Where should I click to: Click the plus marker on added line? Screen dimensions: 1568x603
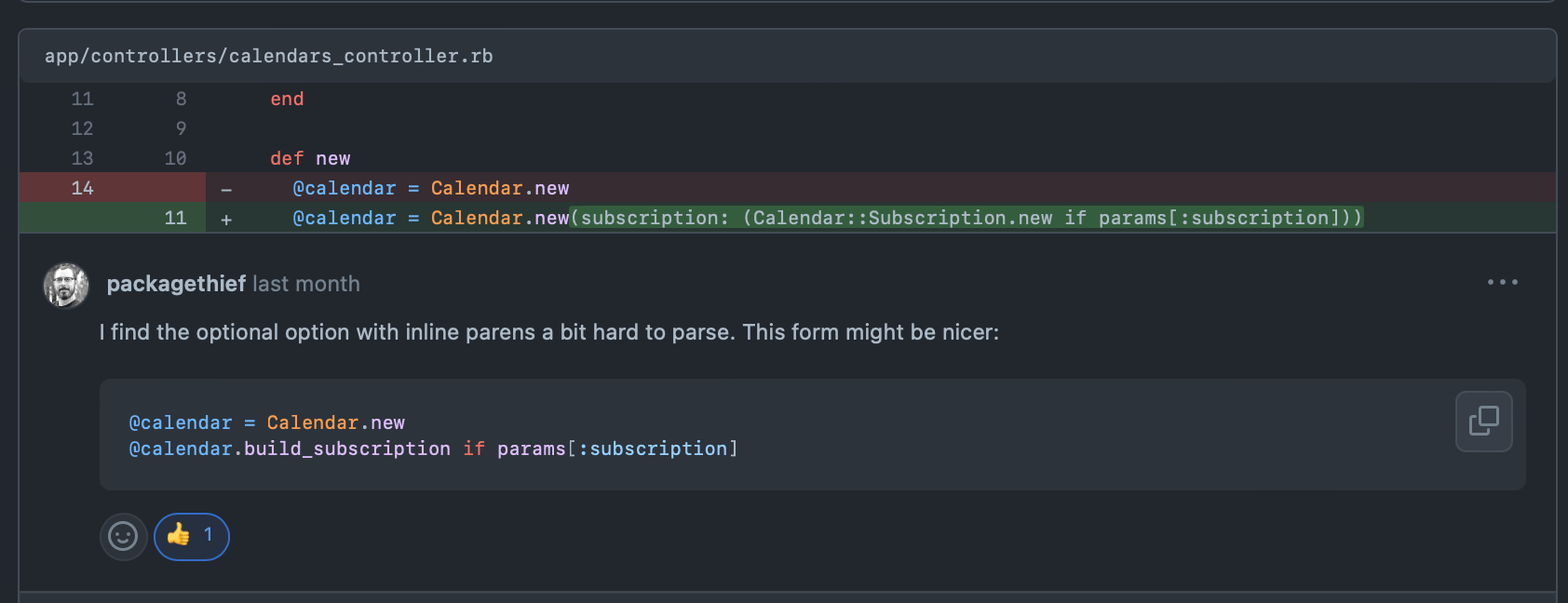pyautogui.click(x=226, y=220)
